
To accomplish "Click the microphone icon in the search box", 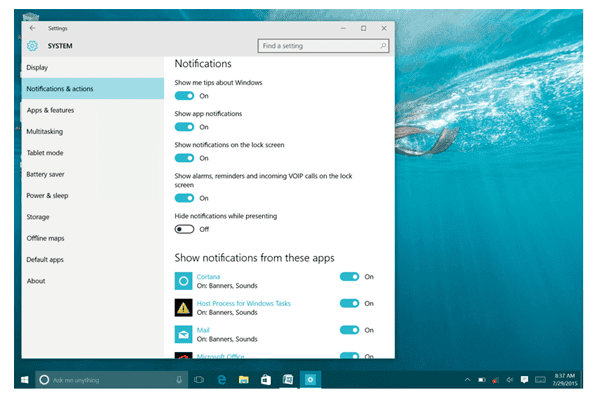I will pyautogui.click(x=179, y=380).
